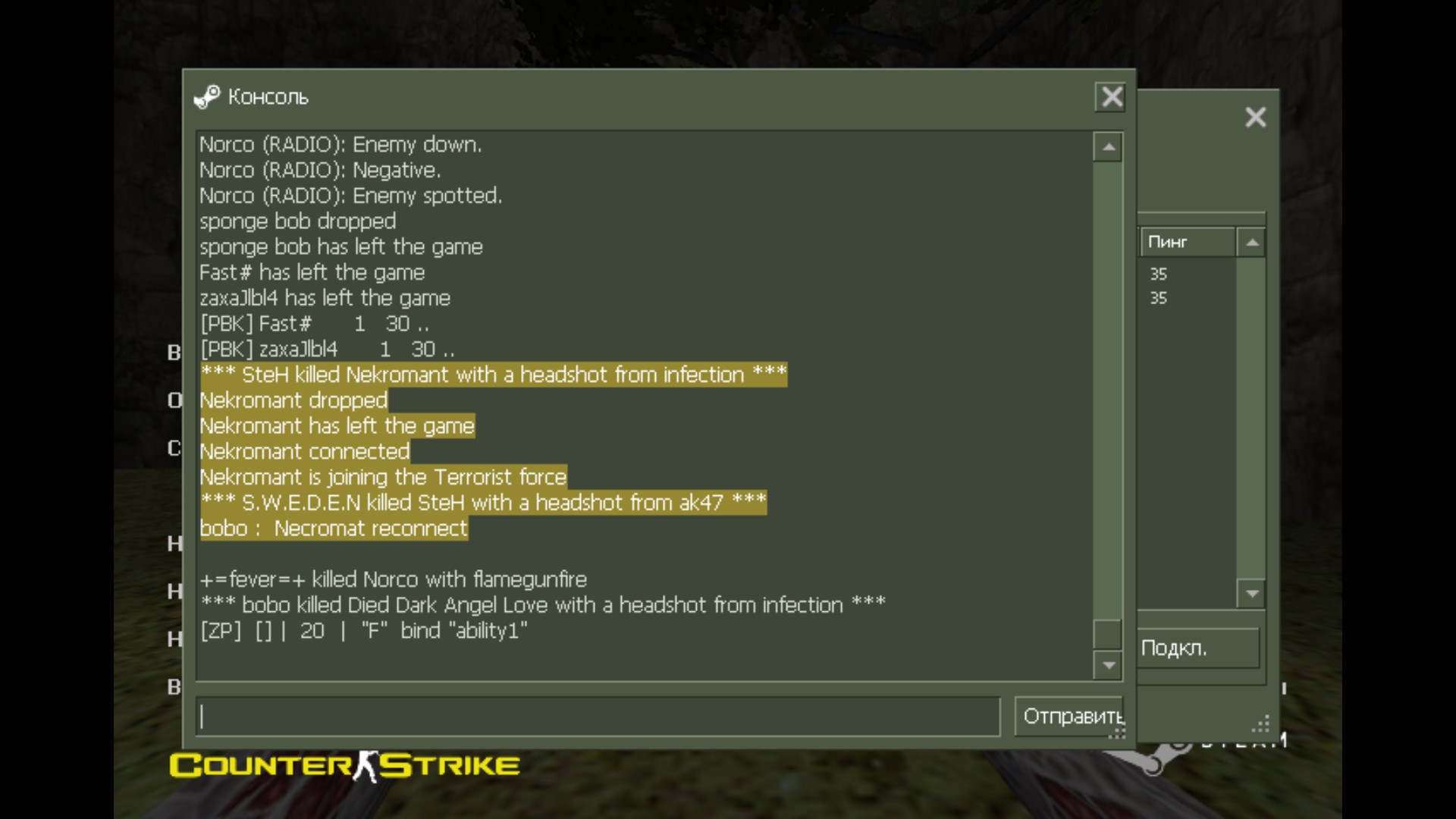Viewport: 1456px width, 819px height.
Task: Click the server list scroll down arrow
Action: pos(1251,593)
